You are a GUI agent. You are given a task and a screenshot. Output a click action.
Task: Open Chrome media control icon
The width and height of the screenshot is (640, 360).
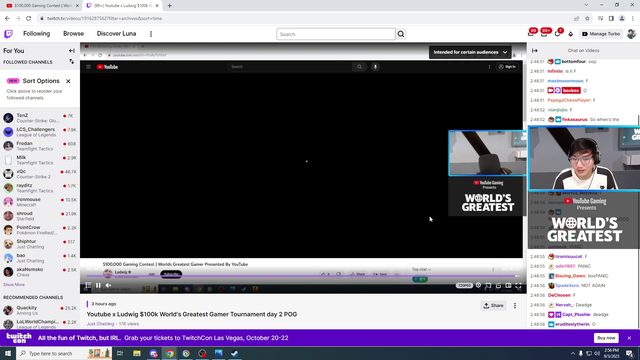600,18
